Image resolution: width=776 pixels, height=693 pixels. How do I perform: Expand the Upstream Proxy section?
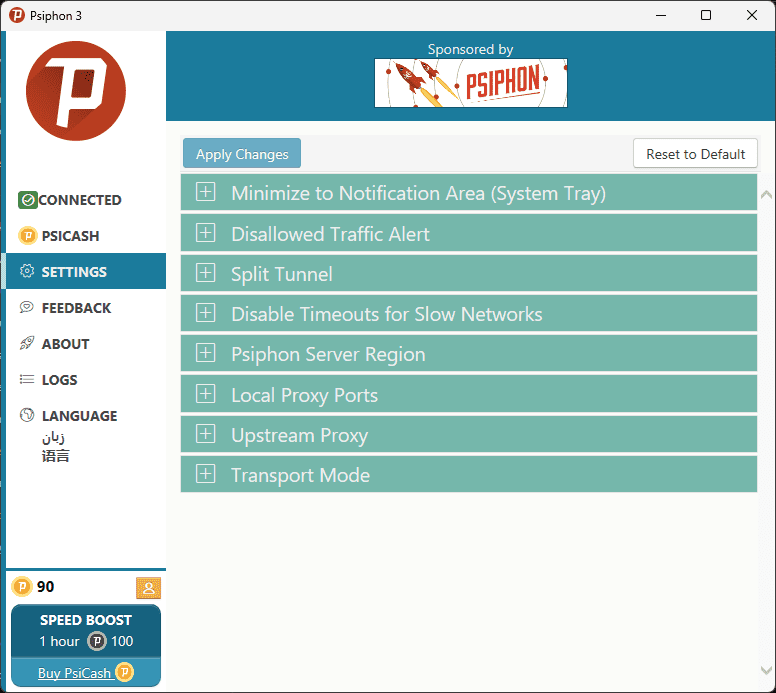click(x=469, y=435)
